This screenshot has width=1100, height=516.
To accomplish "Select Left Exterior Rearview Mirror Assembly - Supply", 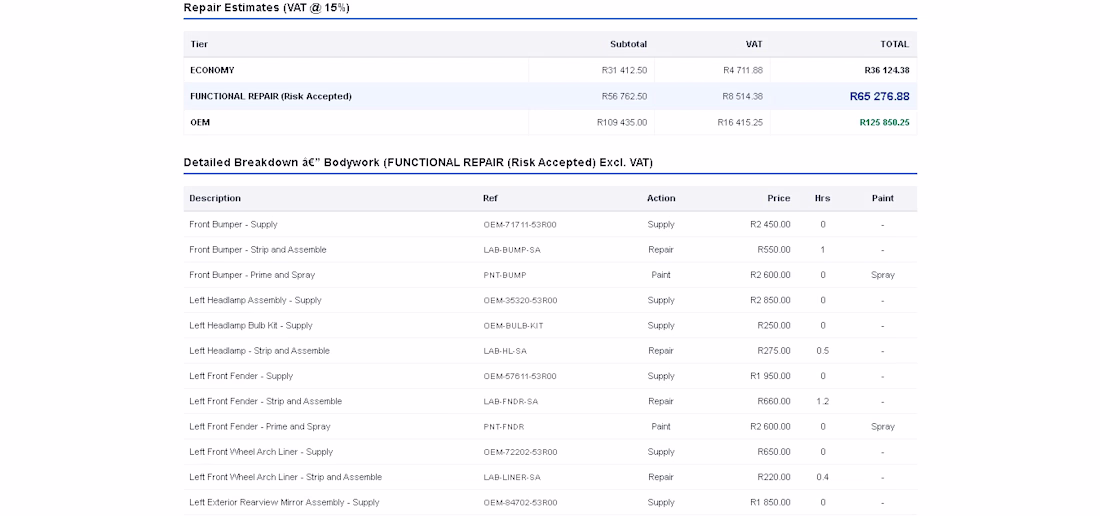I will 284,502.
